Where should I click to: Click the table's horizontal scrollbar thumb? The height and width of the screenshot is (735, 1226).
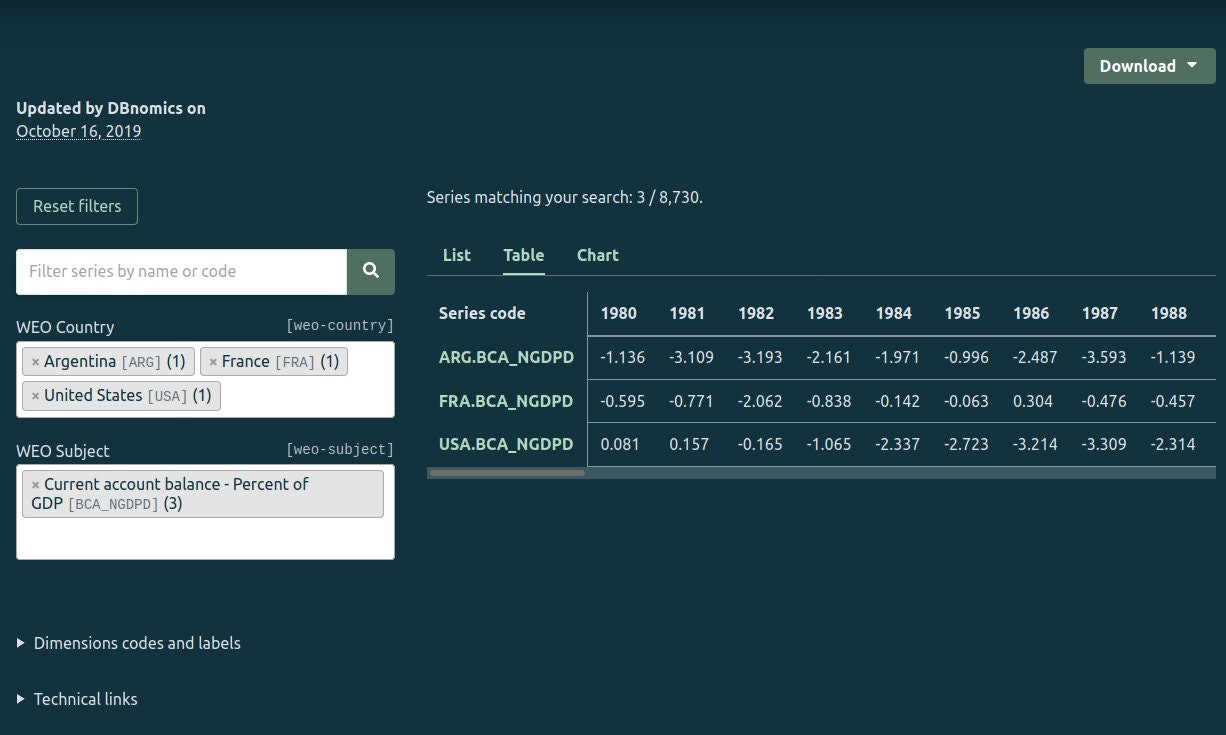[507, 473]
